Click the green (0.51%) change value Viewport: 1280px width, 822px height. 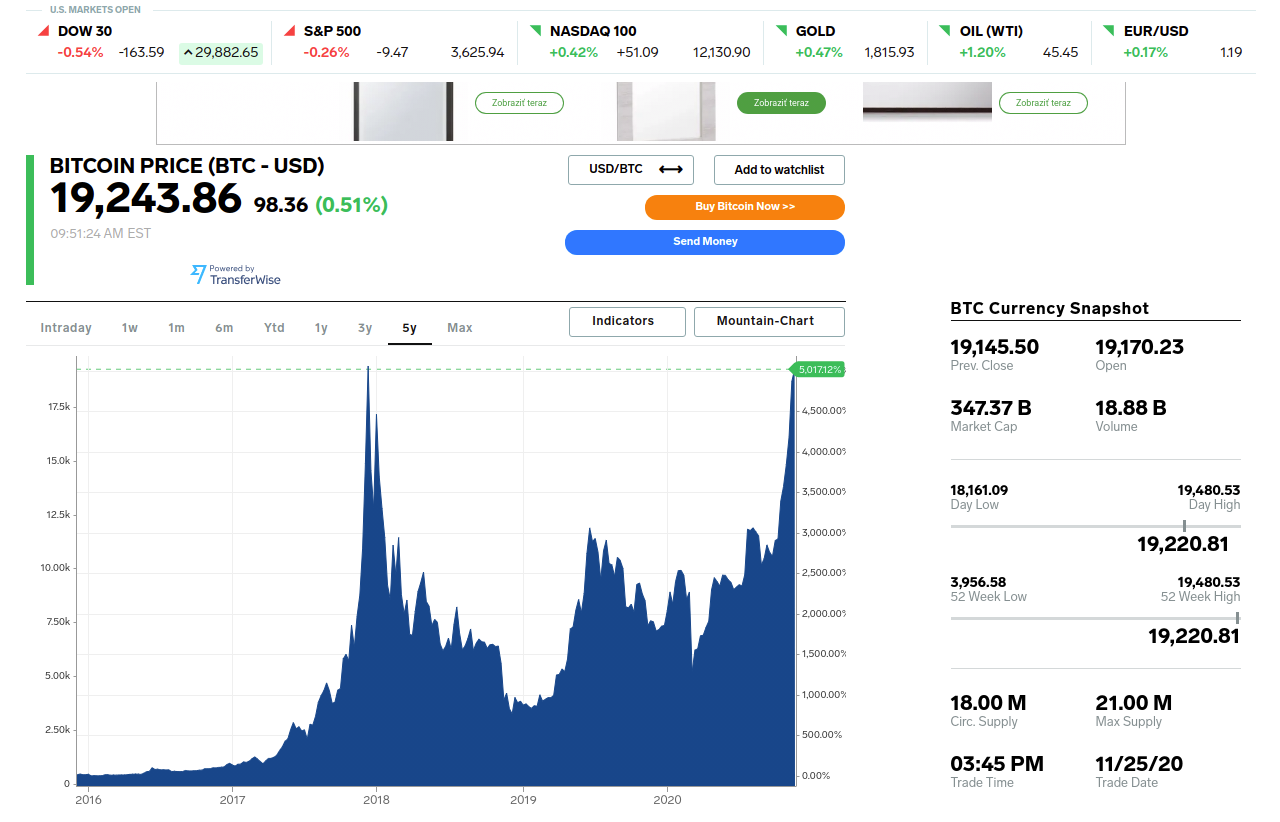pos(351,205)
